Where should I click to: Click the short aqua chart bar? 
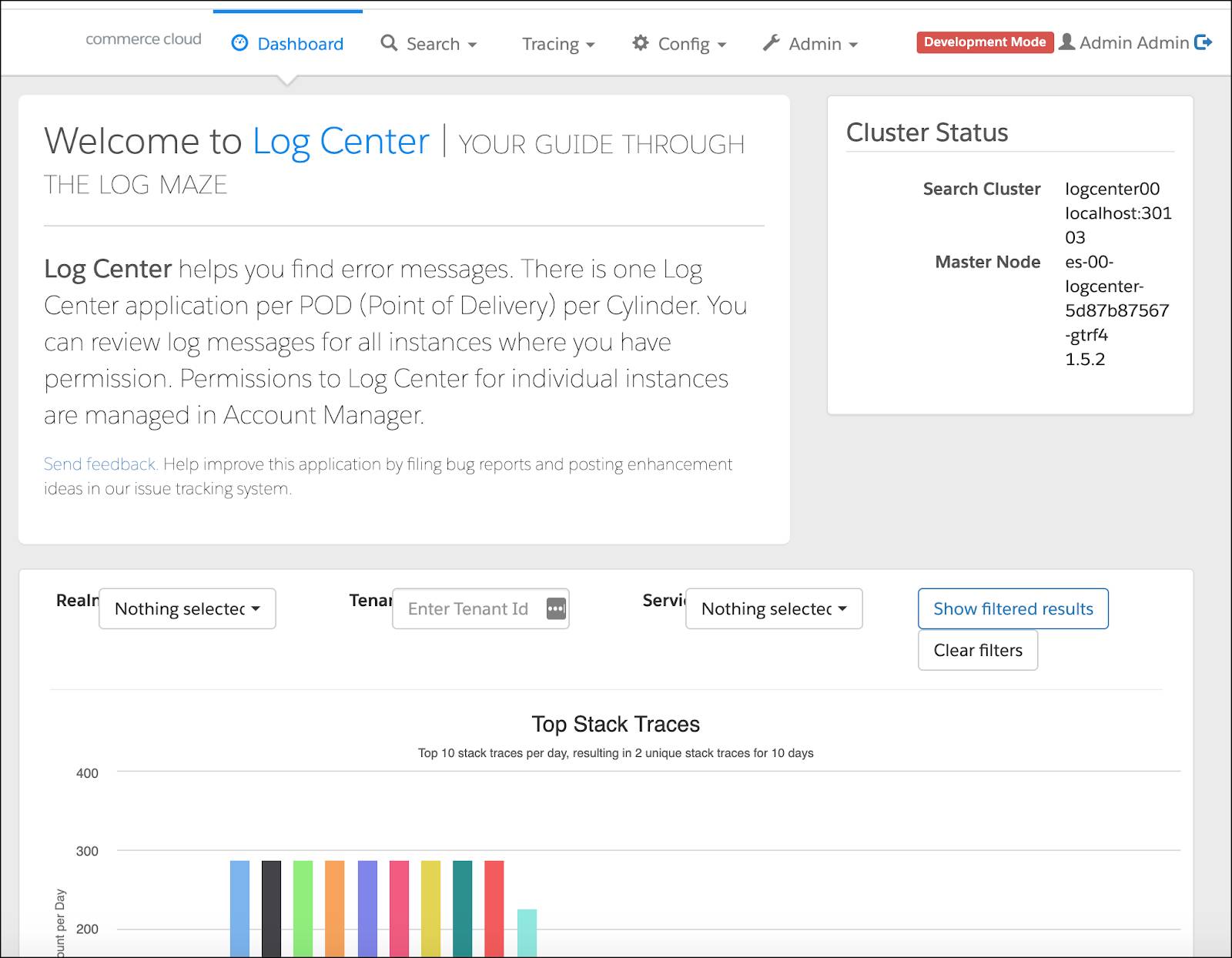coord(527,933)
